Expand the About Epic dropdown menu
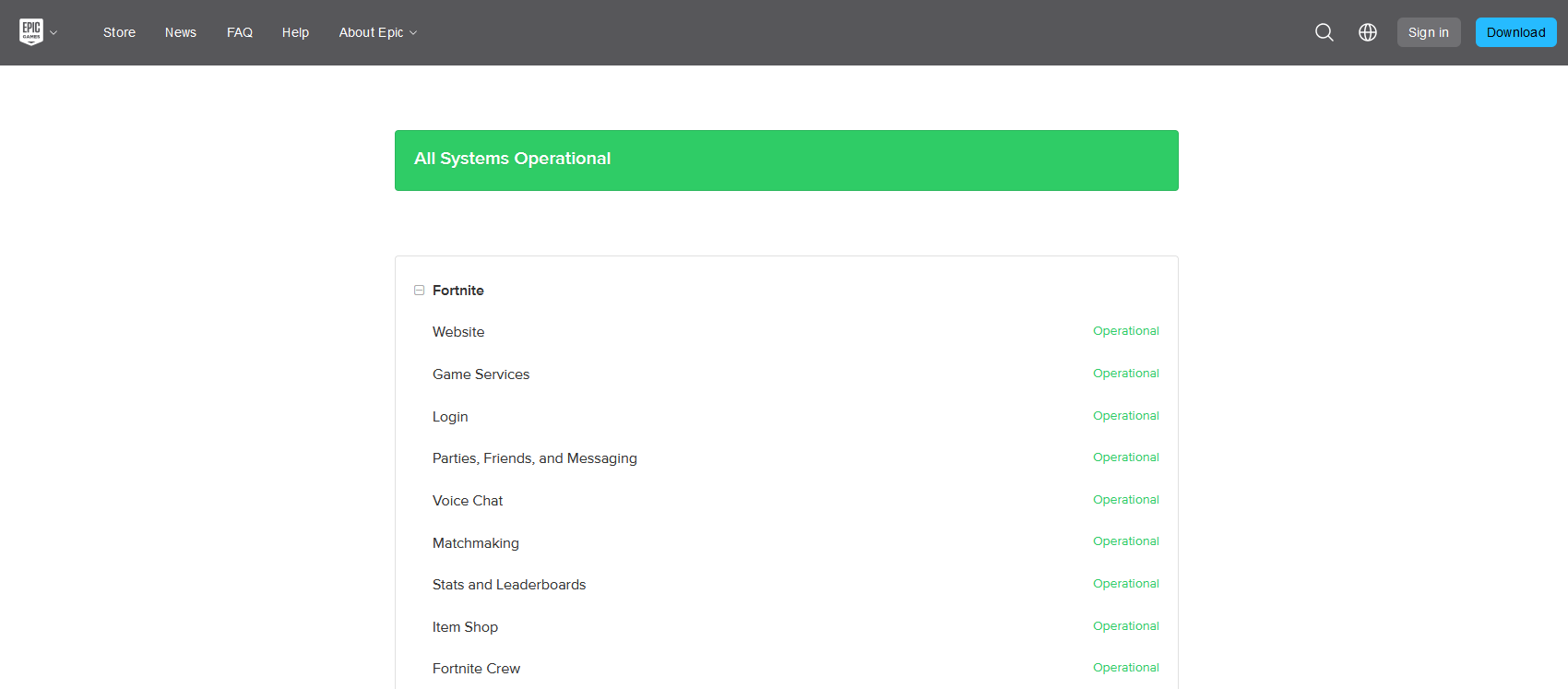The image size is (1568, 689). [x=378, y=32]
